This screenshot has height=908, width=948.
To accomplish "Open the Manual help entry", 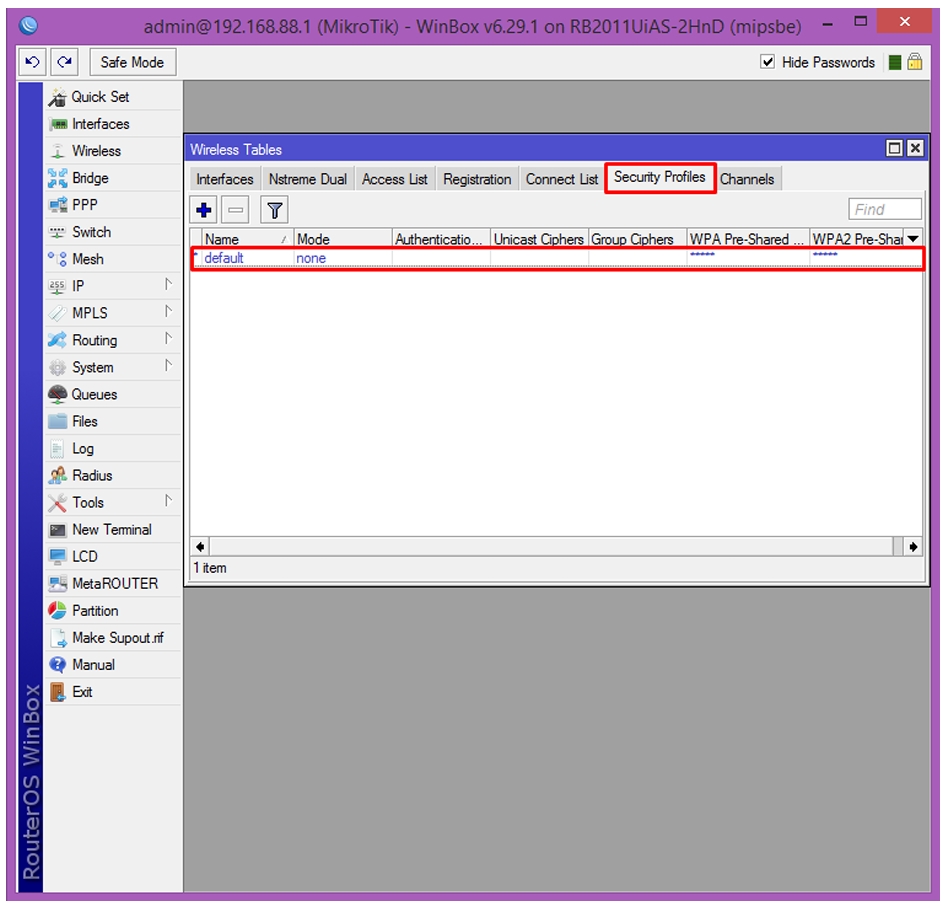I will pos(114,664).
